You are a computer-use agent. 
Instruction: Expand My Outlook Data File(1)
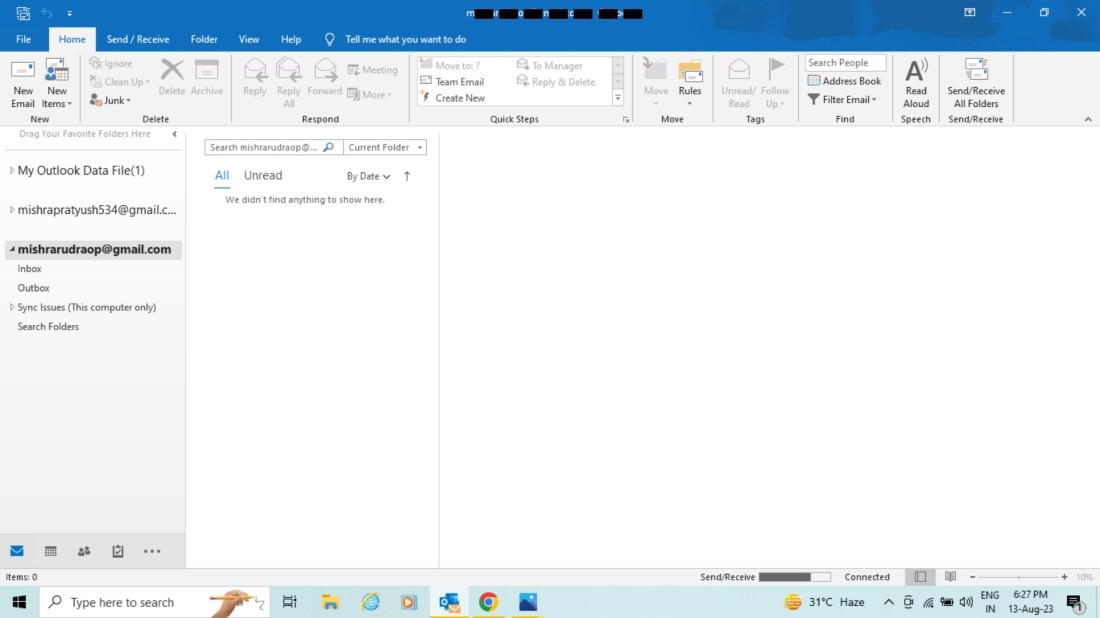[11, 170]
